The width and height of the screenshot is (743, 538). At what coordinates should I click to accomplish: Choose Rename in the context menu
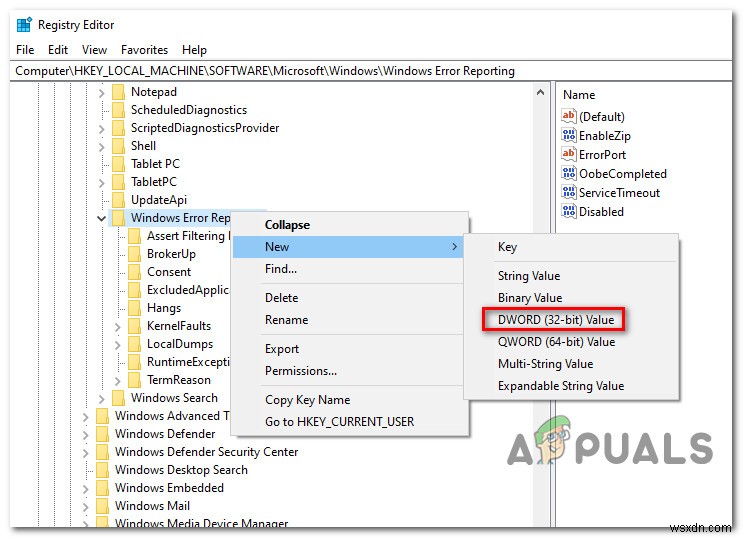tap(350, 320)
